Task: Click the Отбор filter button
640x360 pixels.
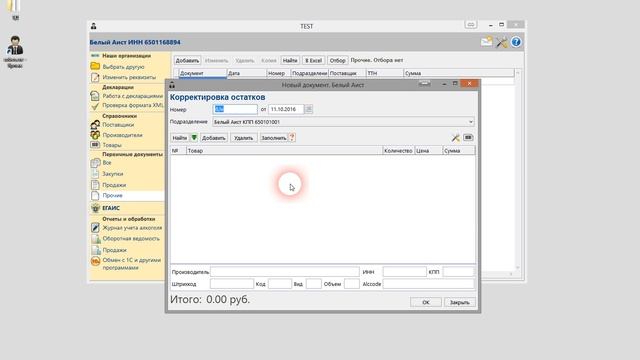Action: 338,60
